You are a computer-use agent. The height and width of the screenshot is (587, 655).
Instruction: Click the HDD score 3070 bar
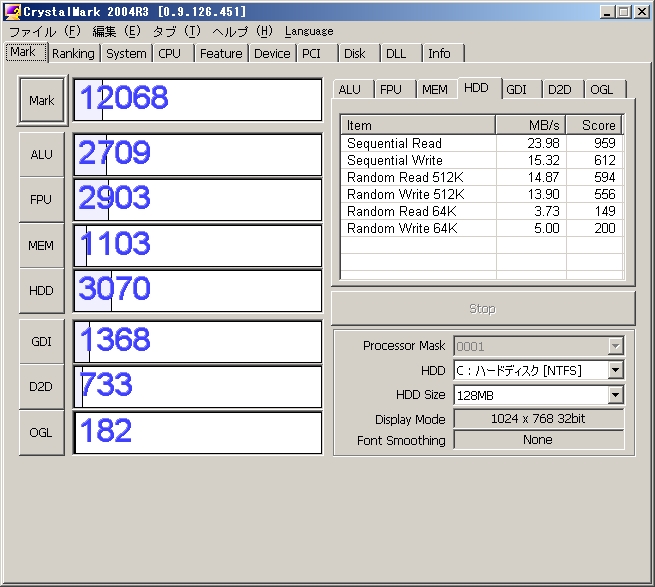(198, 291)
